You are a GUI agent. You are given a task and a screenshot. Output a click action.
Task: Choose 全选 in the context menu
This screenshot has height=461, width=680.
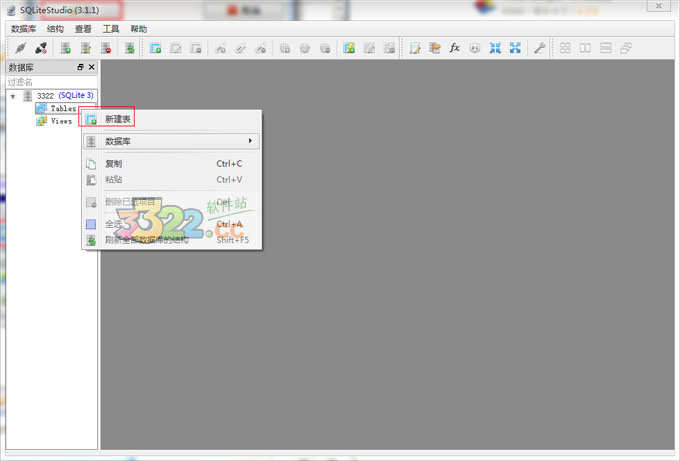172,224
